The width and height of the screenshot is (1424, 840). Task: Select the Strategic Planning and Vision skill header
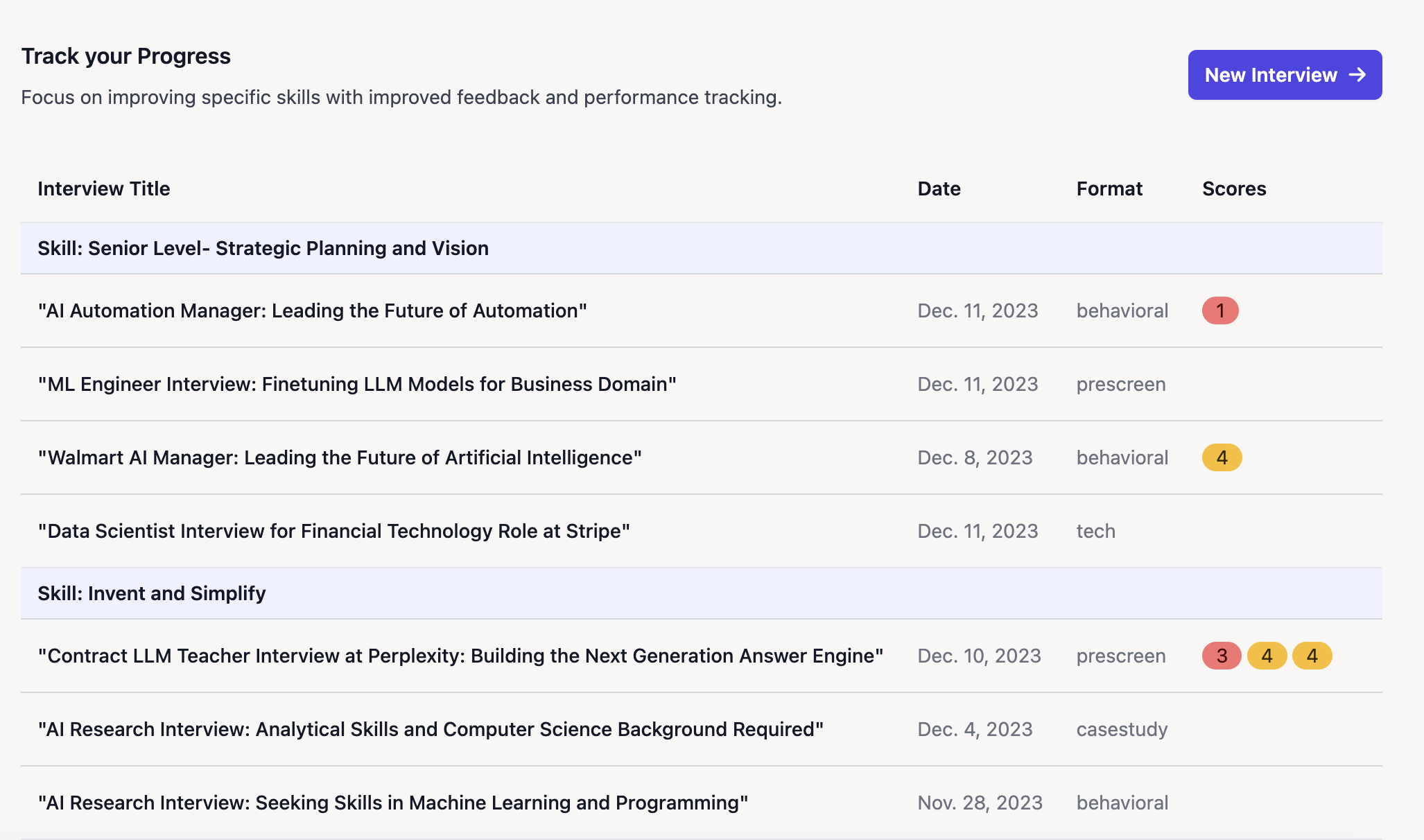click(263, 248)
